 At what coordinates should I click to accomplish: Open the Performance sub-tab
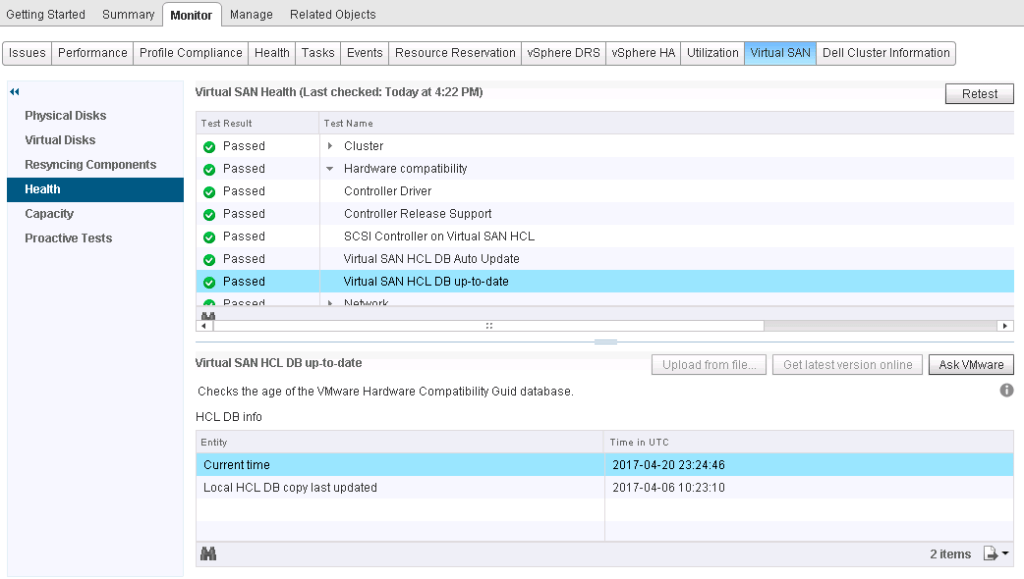91,52
